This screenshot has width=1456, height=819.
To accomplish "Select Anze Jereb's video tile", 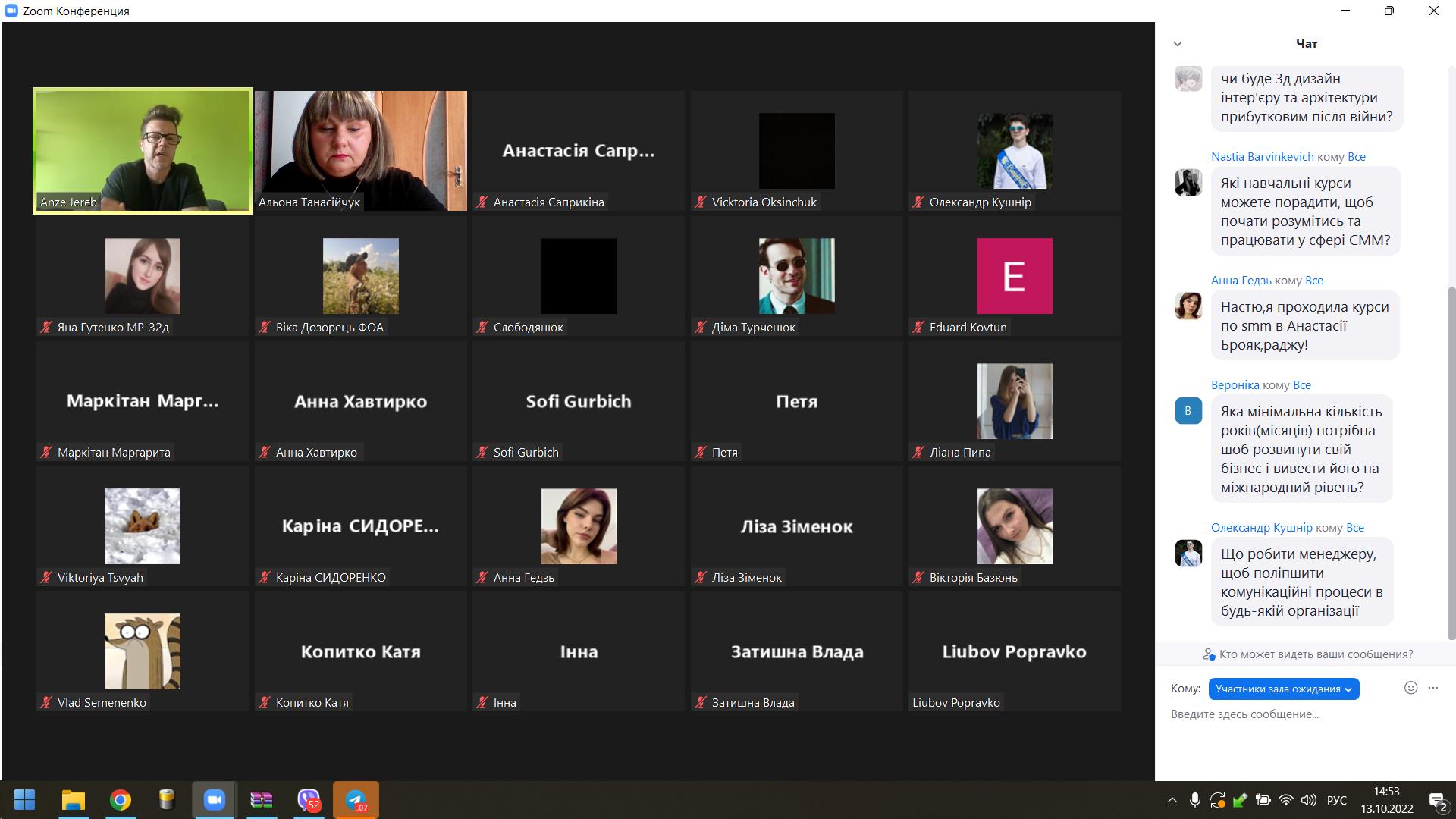I will [x=143, y=150].
